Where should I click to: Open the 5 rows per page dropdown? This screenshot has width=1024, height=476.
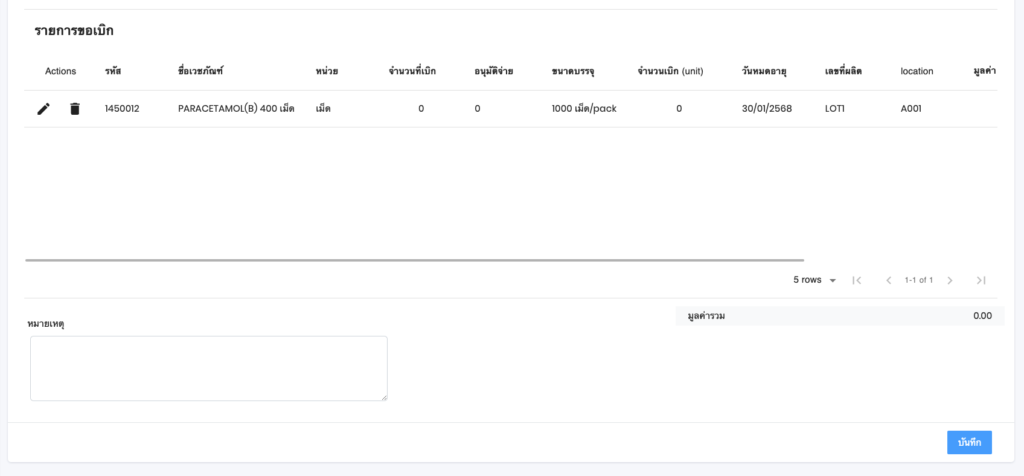point(814,280)
